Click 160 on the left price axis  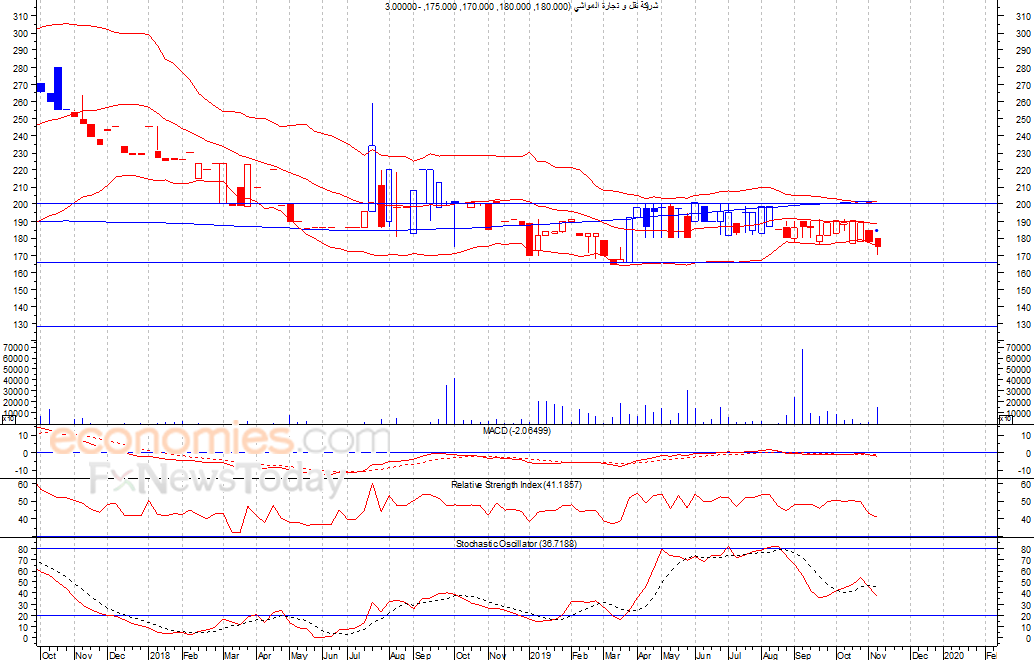20,273
